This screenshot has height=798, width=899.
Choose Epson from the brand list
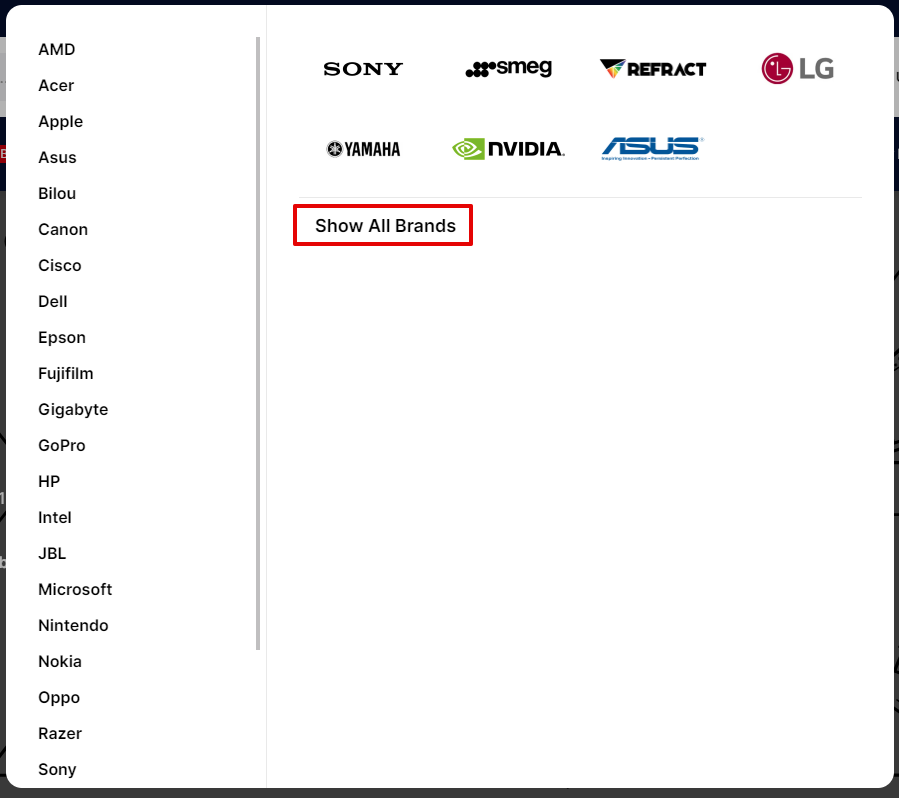click(62, 338)
